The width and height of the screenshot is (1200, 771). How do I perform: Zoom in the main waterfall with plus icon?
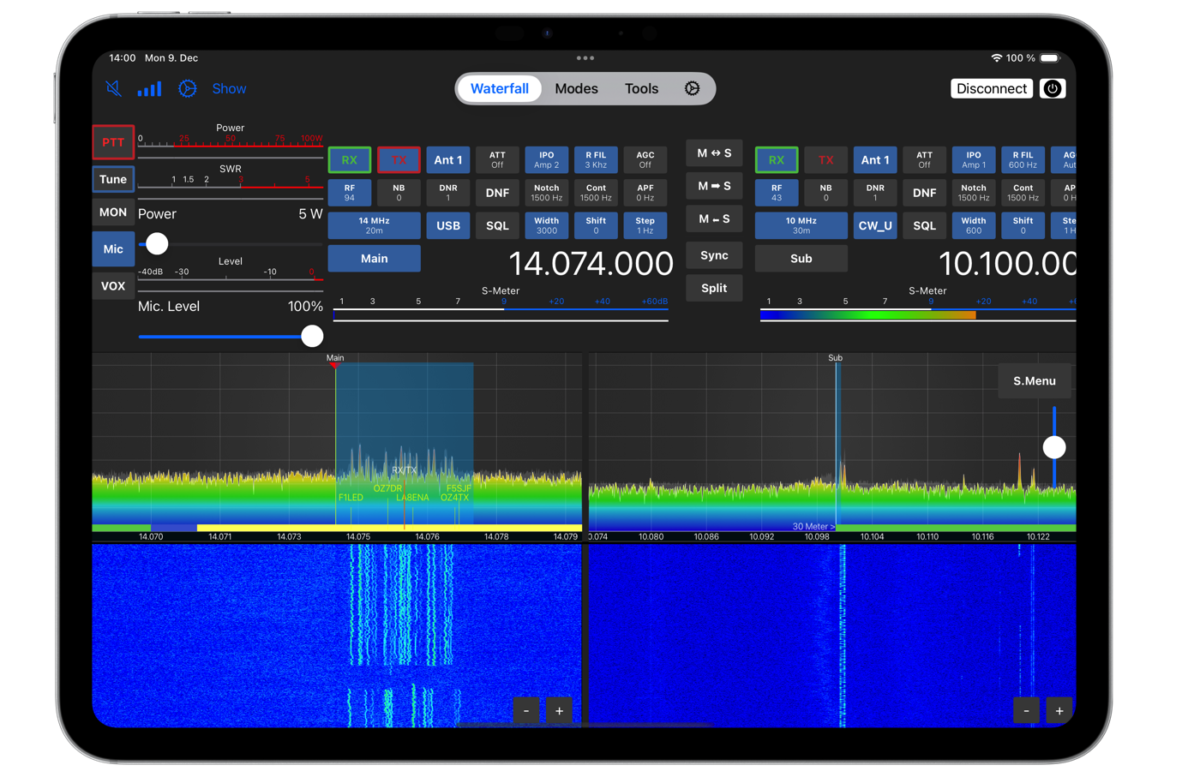(558, 711)
